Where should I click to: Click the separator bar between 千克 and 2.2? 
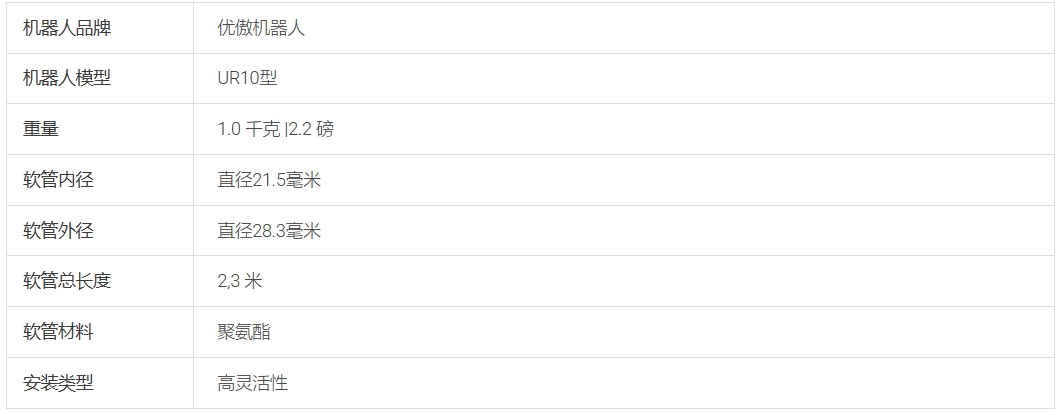(x=285, y=130)
